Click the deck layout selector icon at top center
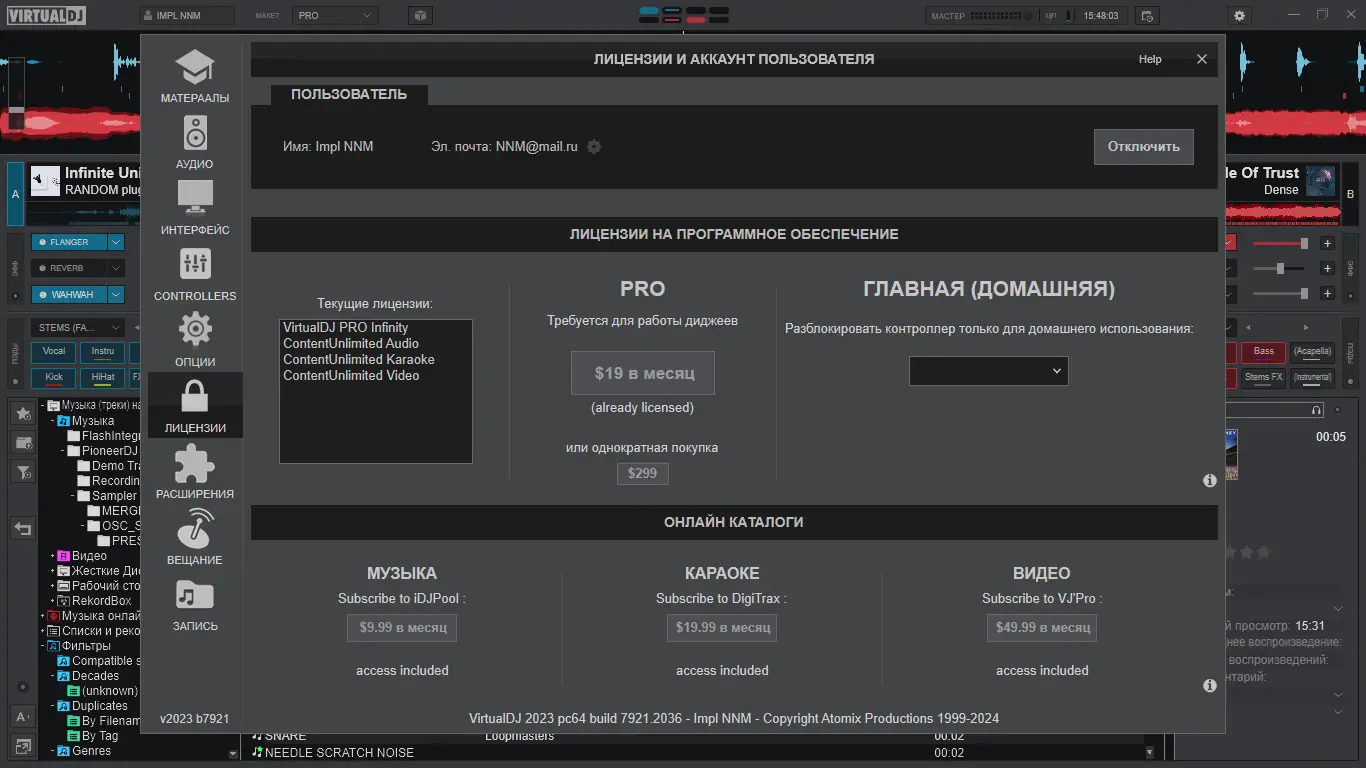Image resolution: width=1366 pixels, height=768 pixels. point(683,15)
